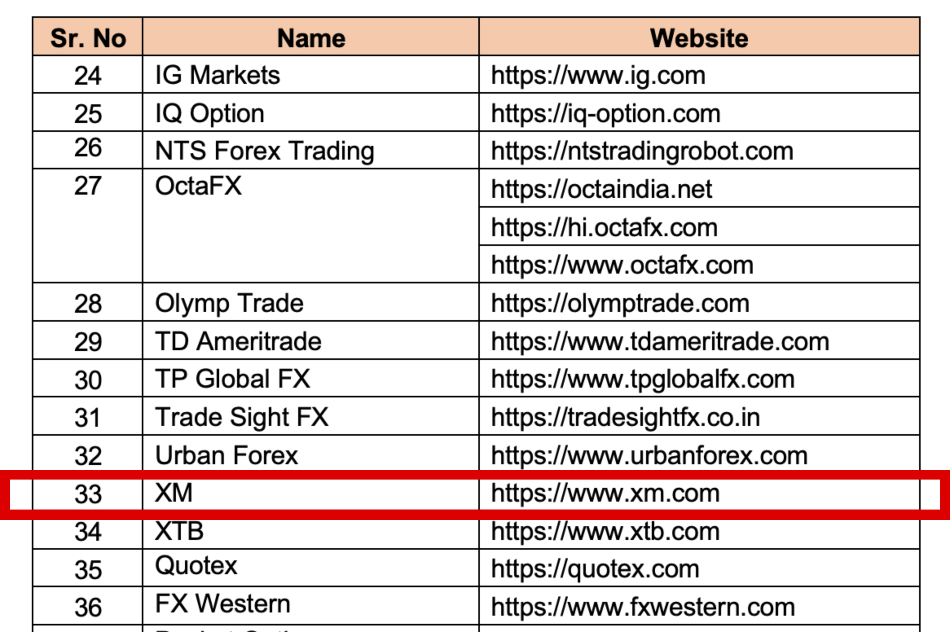
Task: Select the 'TD Ameritrade' name cell
Action: point(311,341)
